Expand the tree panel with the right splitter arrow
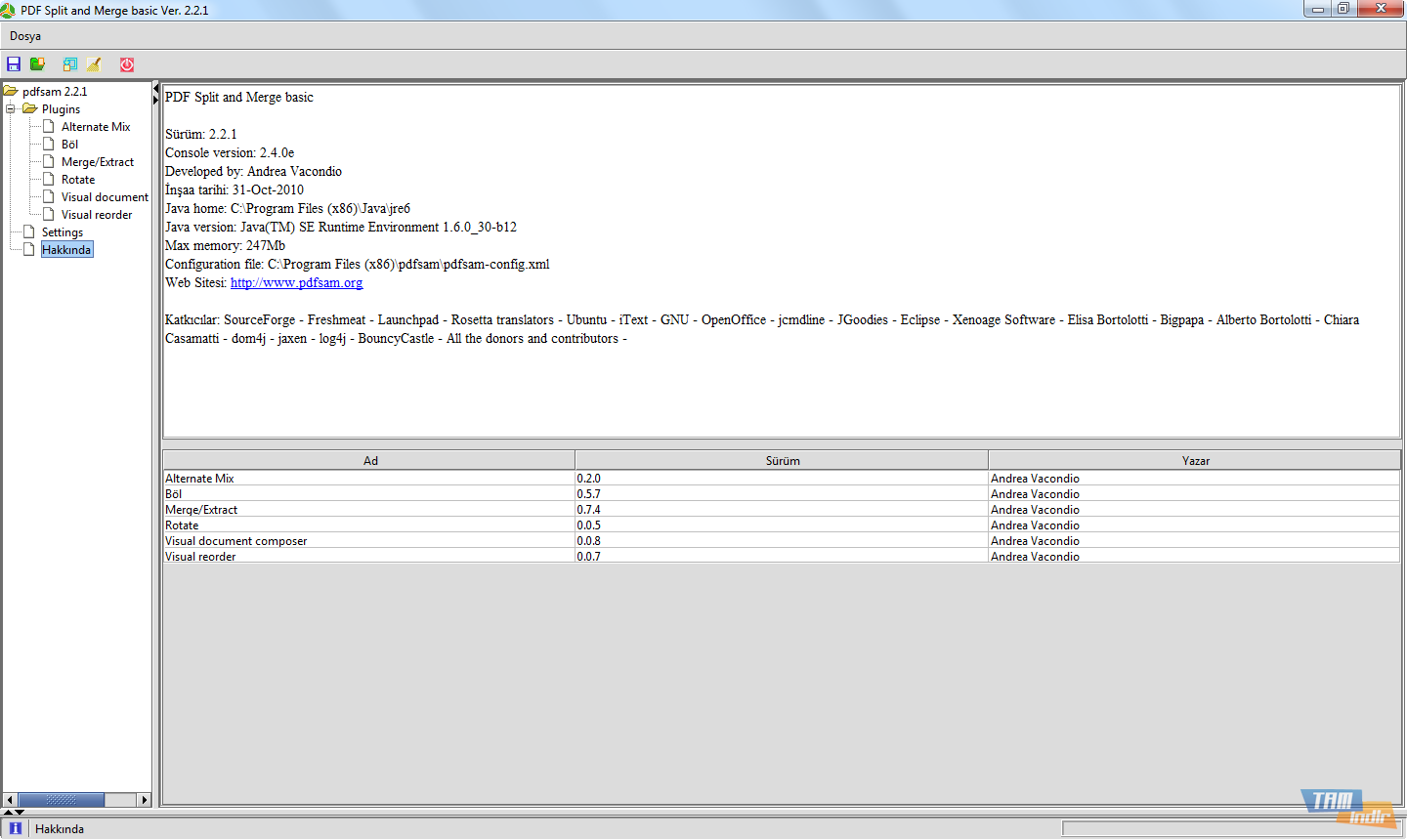 click(155, 100)
